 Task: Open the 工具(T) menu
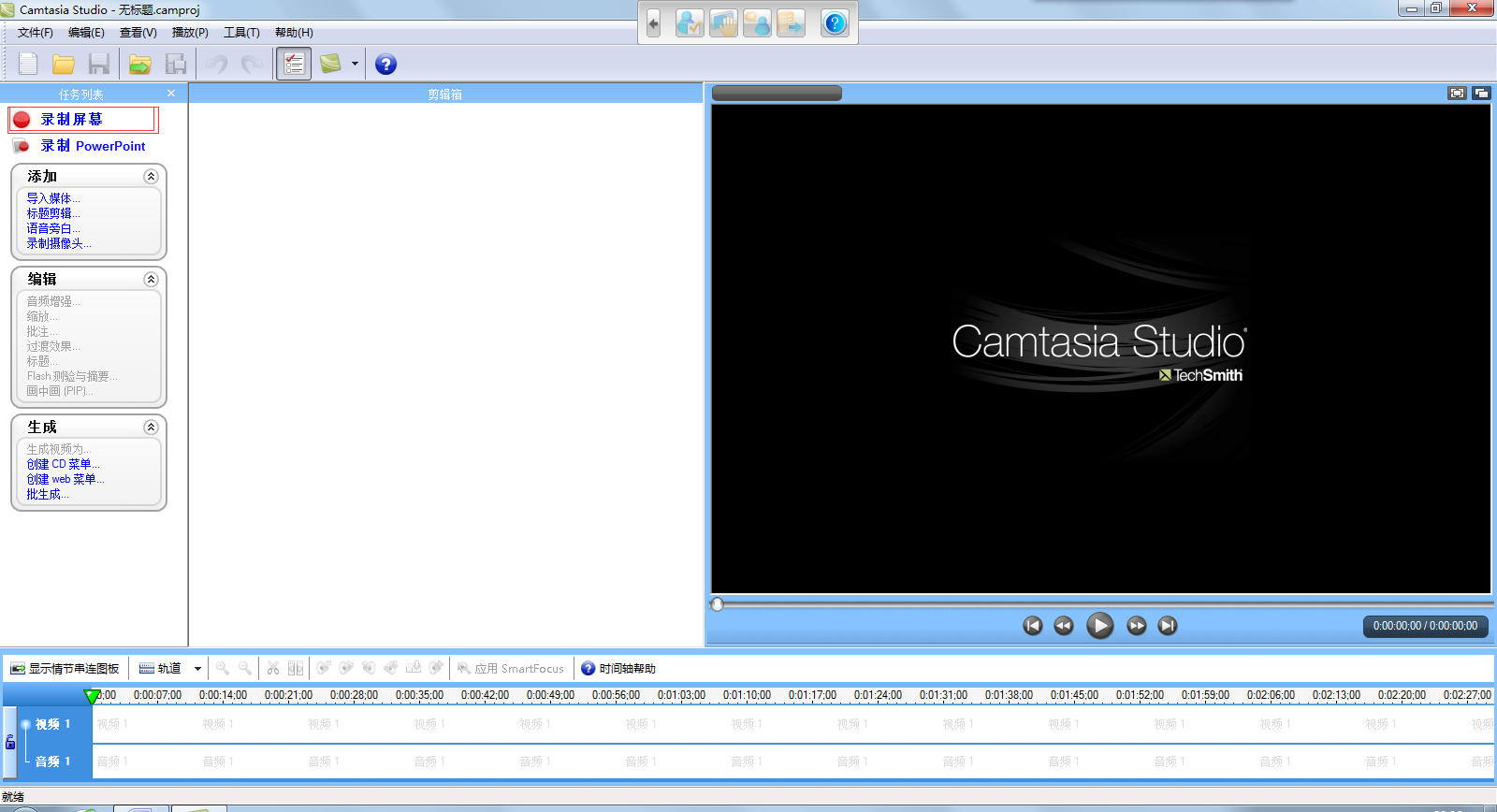(x=241, y=33)
